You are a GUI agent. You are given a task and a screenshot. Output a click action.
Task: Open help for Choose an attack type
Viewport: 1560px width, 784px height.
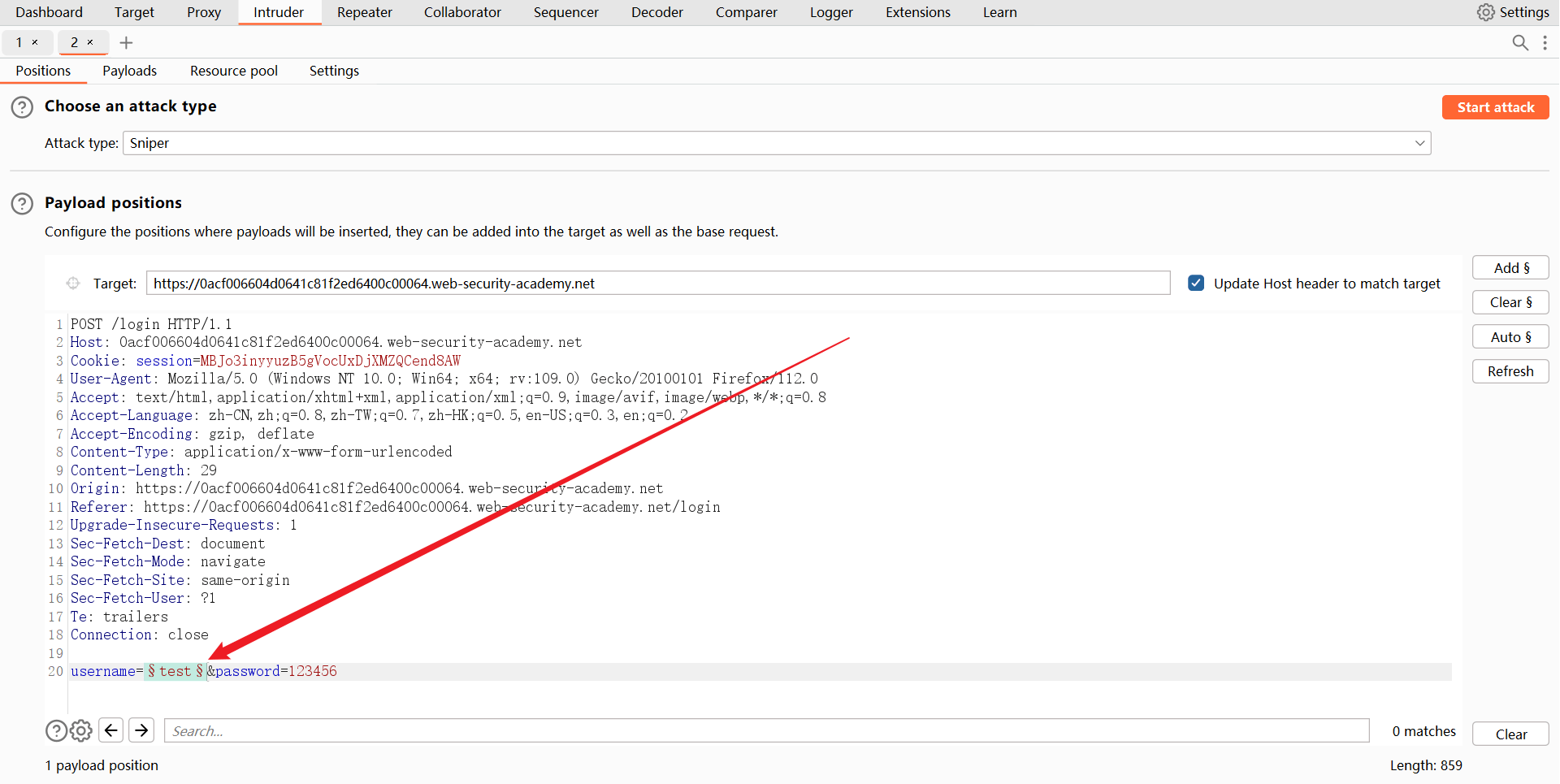pyautogui.click(x=22, y=107)
